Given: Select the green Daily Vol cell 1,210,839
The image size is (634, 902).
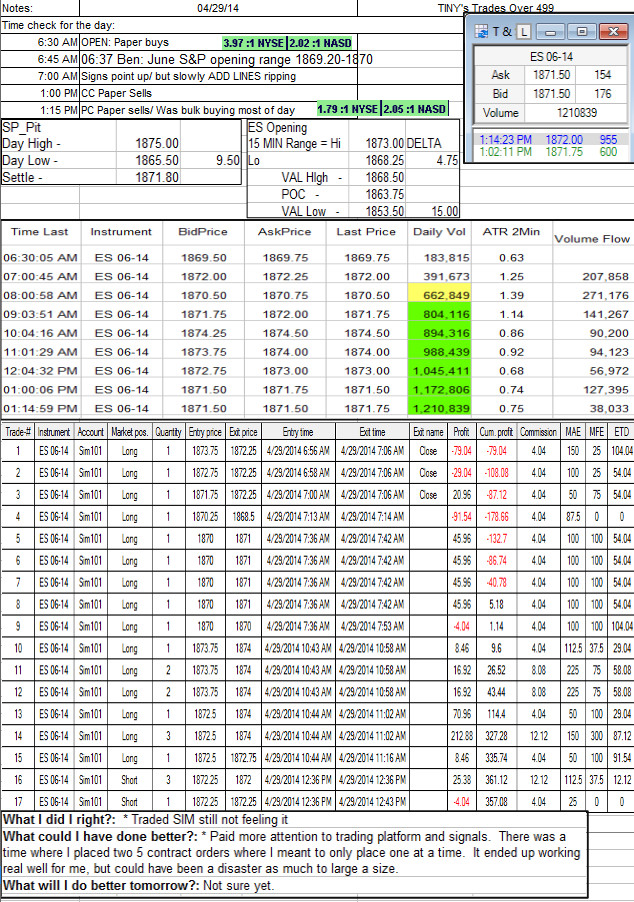Looking at the screenshot, I should click(x=439, y=408).
